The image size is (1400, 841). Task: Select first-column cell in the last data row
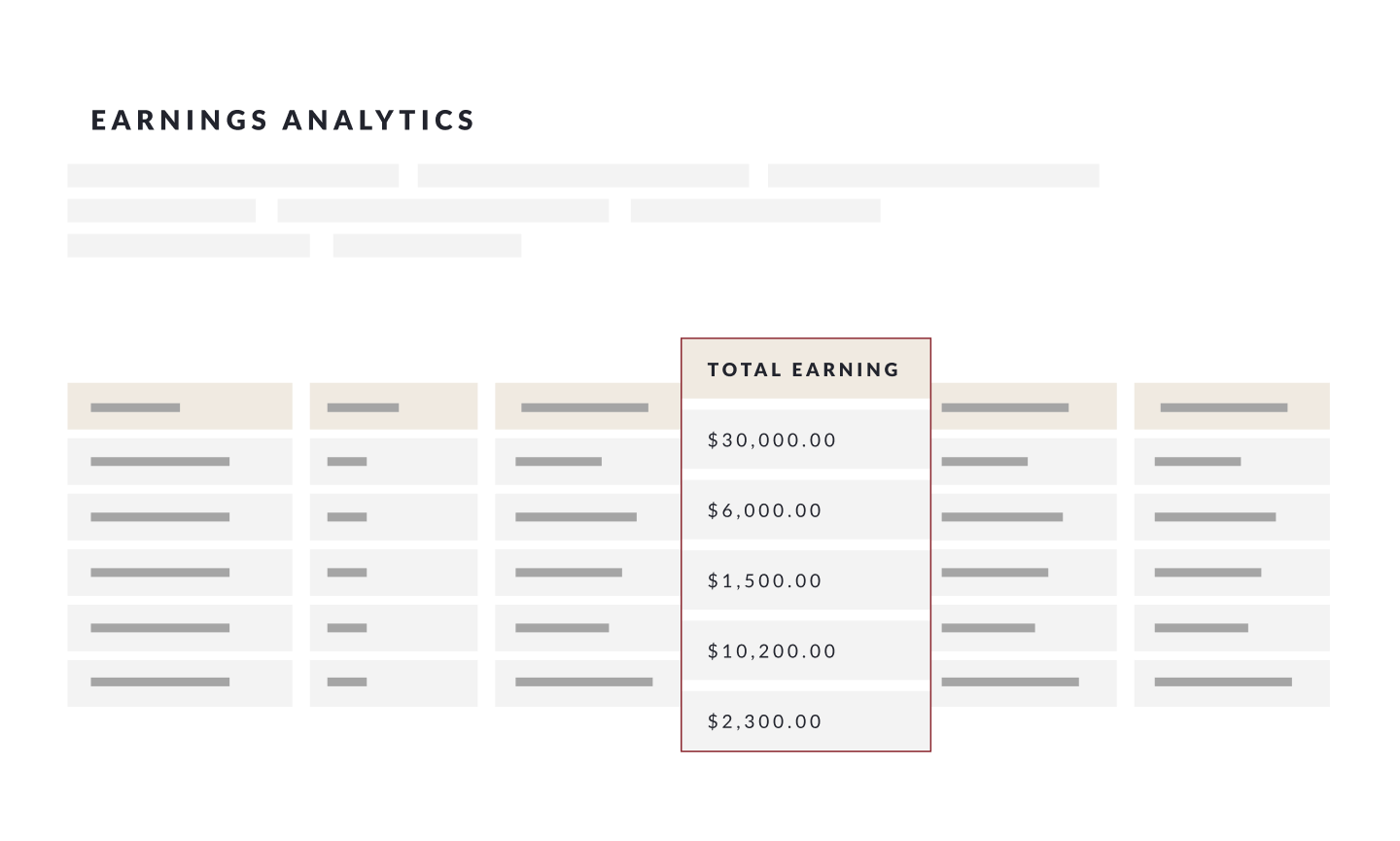[x=179, y=683]
